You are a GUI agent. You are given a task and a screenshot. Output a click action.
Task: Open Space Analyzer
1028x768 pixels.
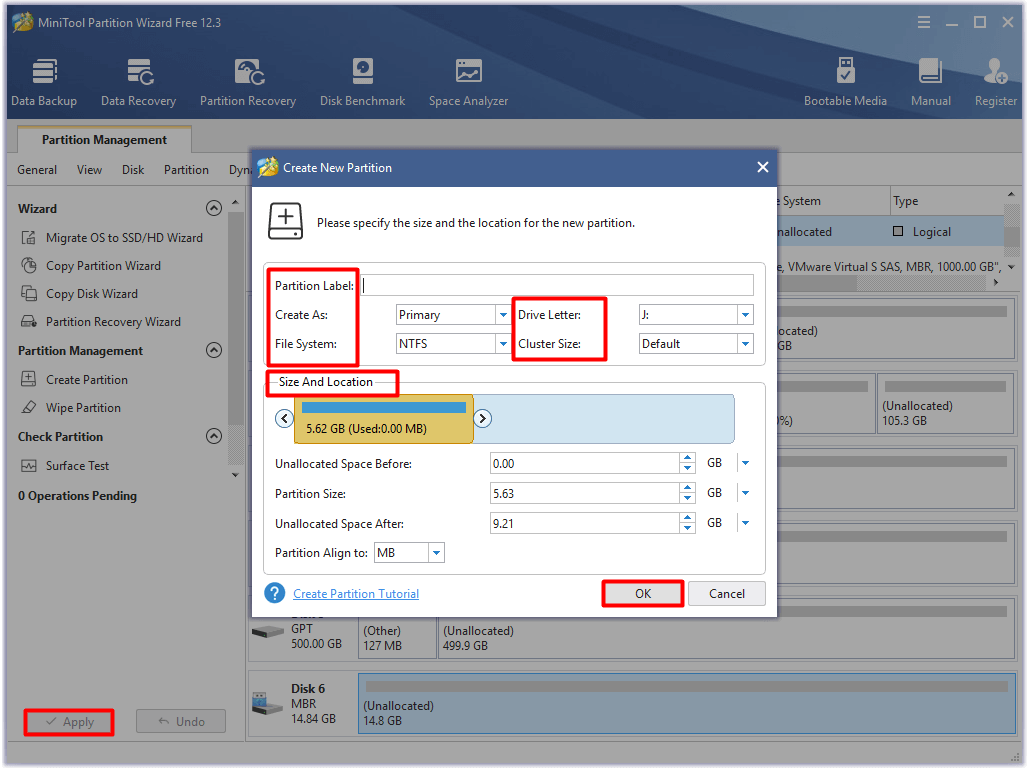click(468, 82)
